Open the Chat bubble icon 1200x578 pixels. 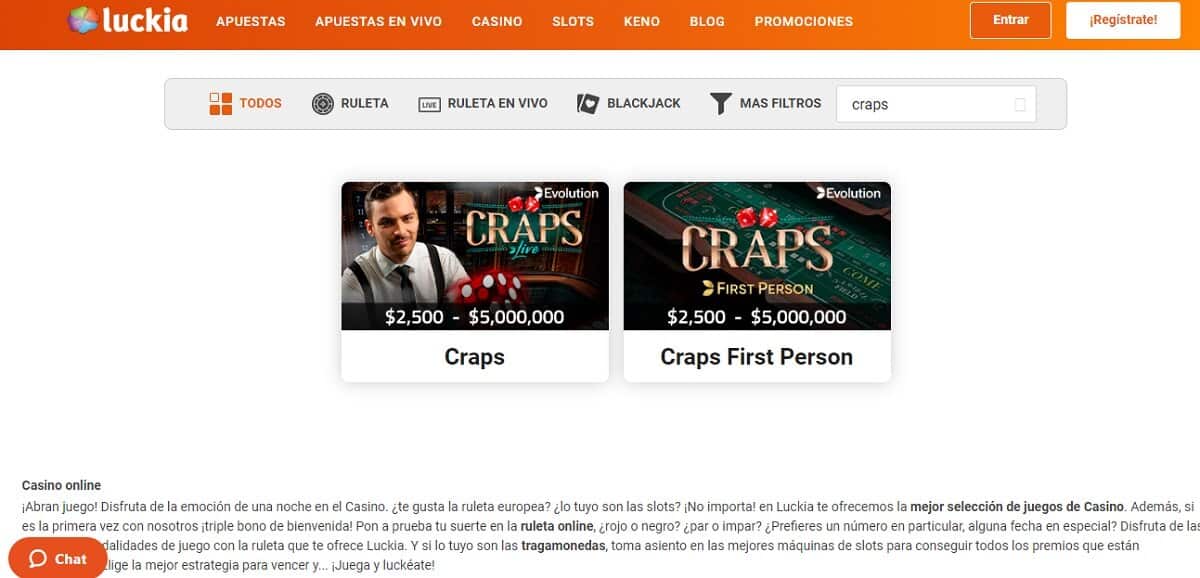[x=39, y=559]
